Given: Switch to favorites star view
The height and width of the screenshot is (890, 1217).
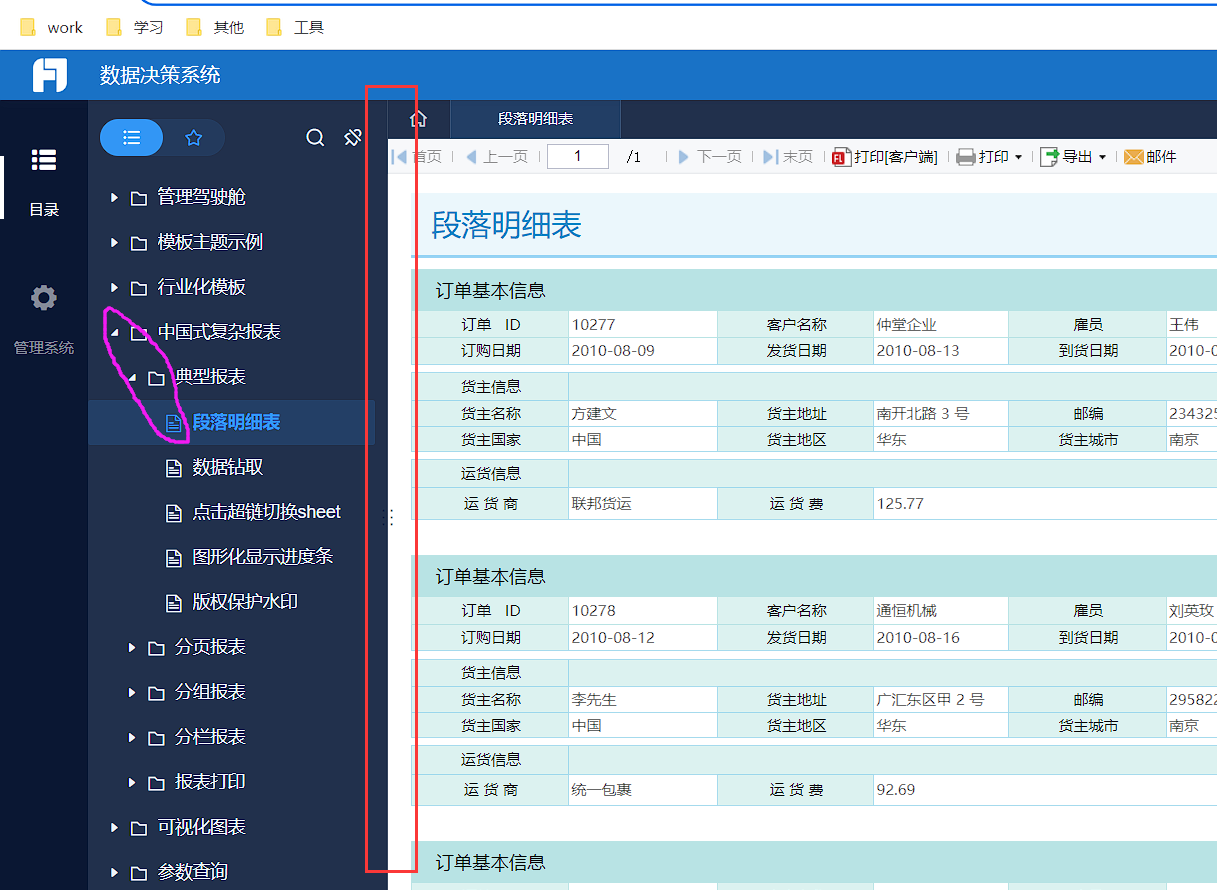Looking at the screenshot, I should pos(194,138).
